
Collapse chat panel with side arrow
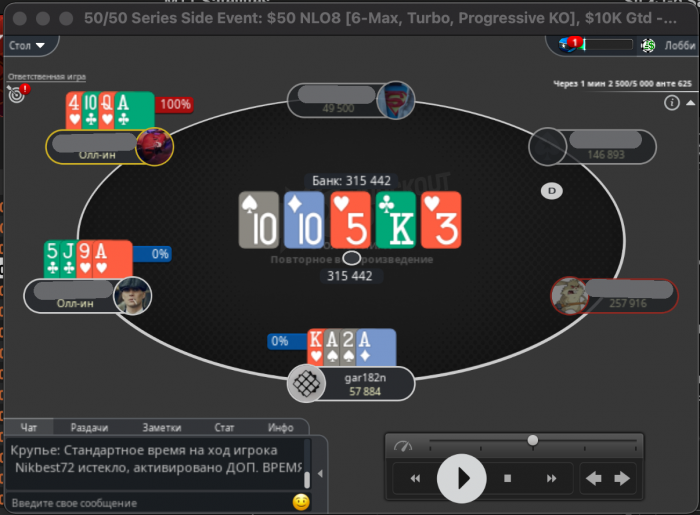click(x=320, y=473)
